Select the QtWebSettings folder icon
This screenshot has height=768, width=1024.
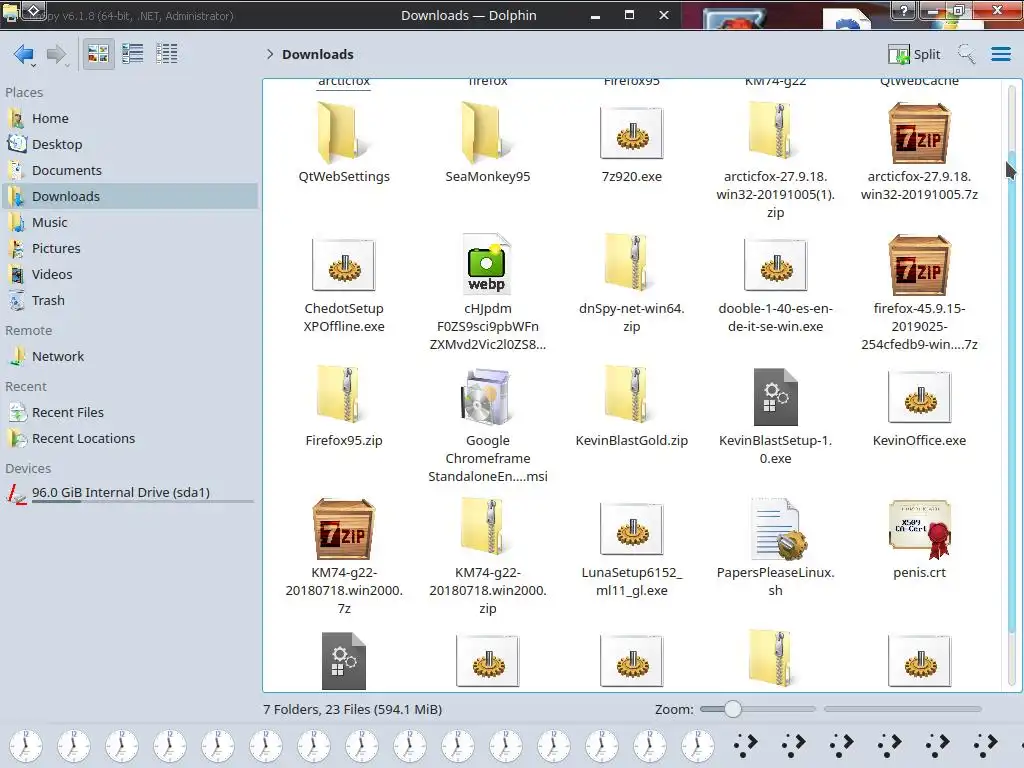[344, 133]
